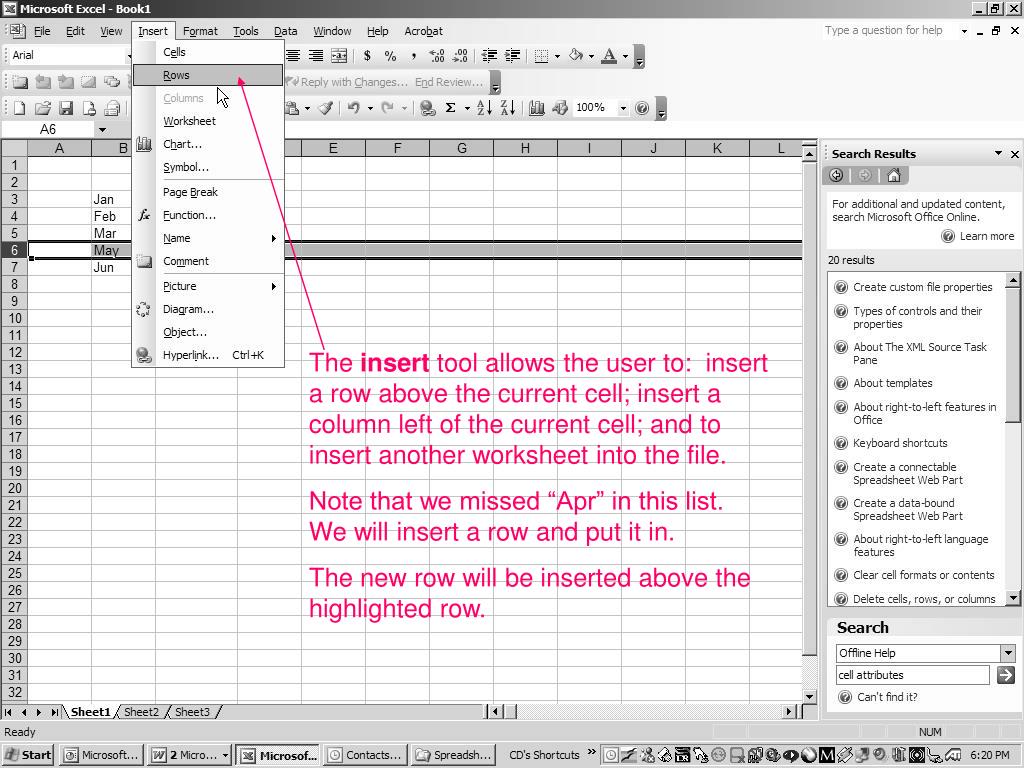Click the Increase Indent icon
The width and height of the screenshot is (1024, 768).
(x=513, y=56)
